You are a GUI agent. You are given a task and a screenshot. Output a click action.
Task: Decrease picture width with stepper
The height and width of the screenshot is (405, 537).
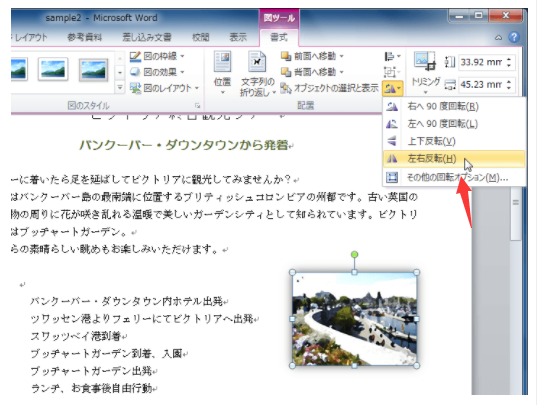pyautogui.click(x=510, y=88)
